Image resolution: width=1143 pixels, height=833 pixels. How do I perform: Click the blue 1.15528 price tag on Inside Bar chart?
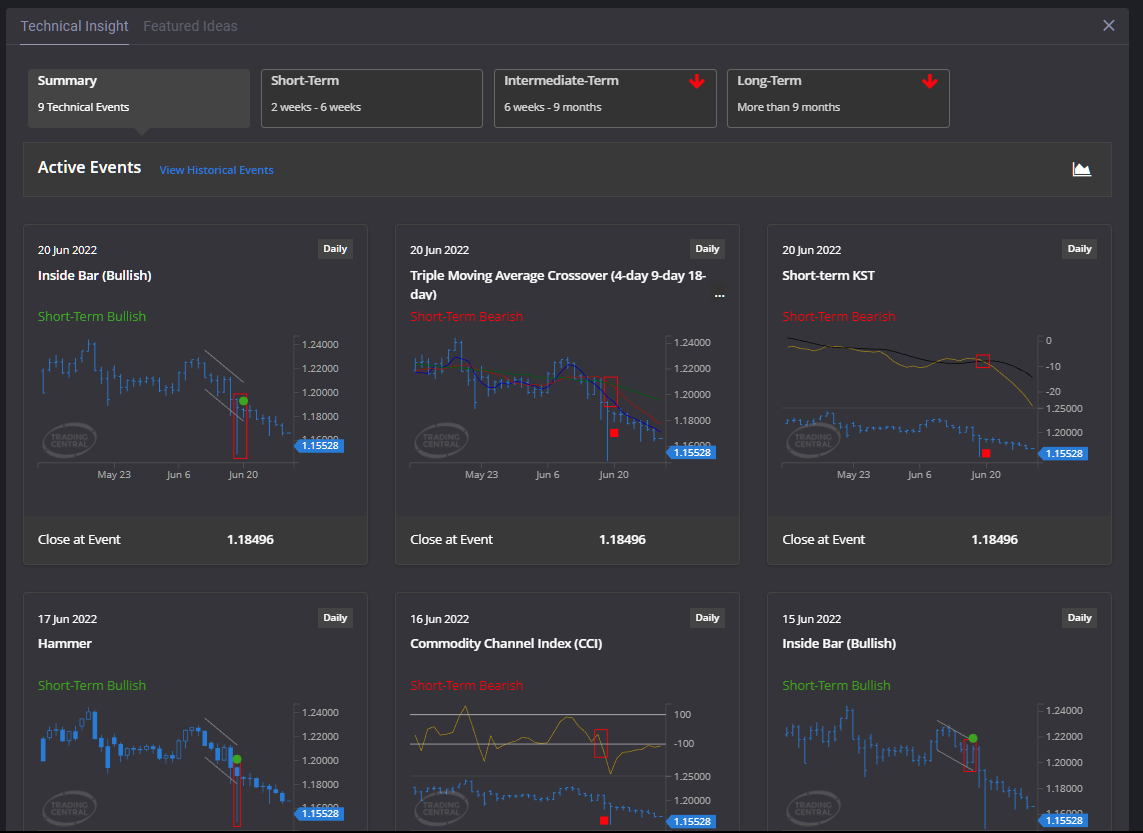(319, 445)
